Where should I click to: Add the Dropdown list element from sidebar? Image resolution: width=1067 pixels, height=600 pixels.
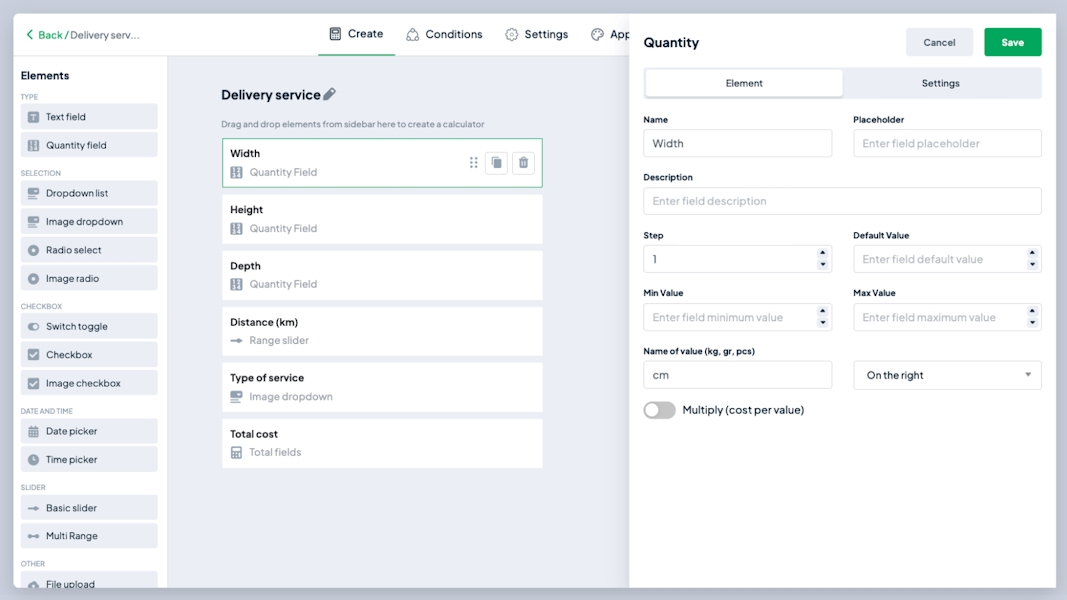point(89,193)
